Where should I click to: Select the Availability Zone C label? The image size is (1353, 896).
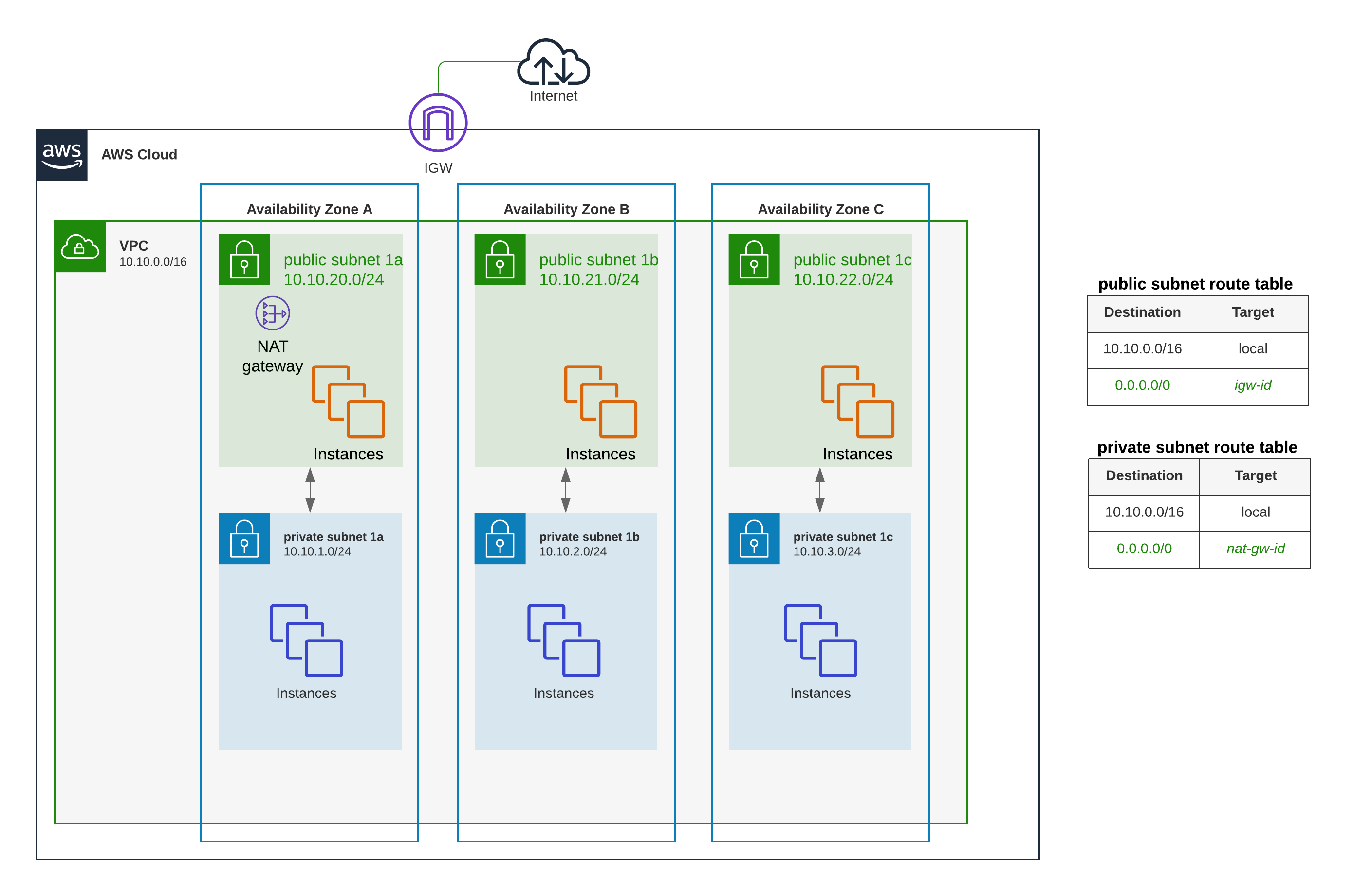tap(820, 209)
